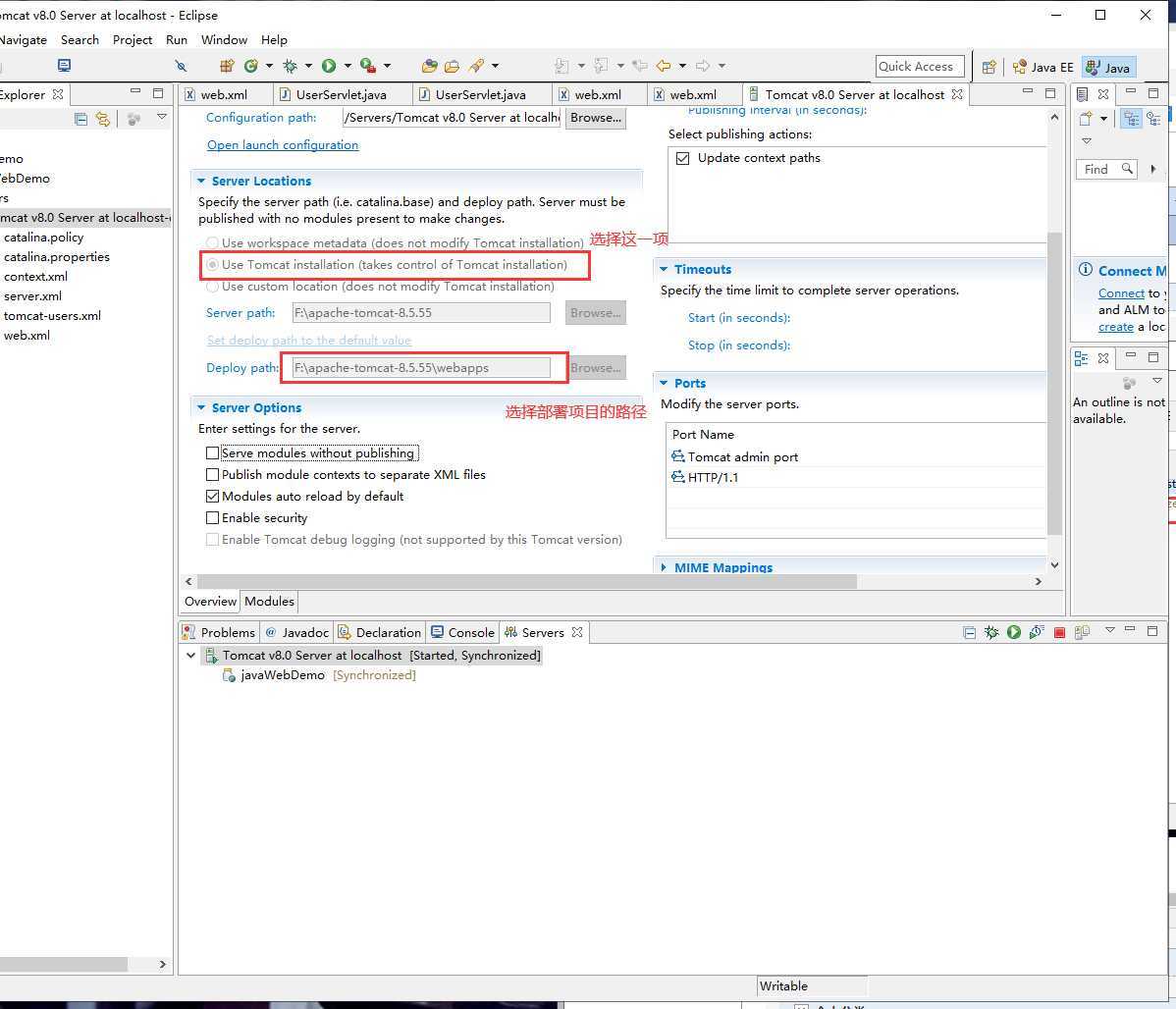The image size is (1176, 1009).
Task: Click the Open Task toolbar icon
Action: 452,66
